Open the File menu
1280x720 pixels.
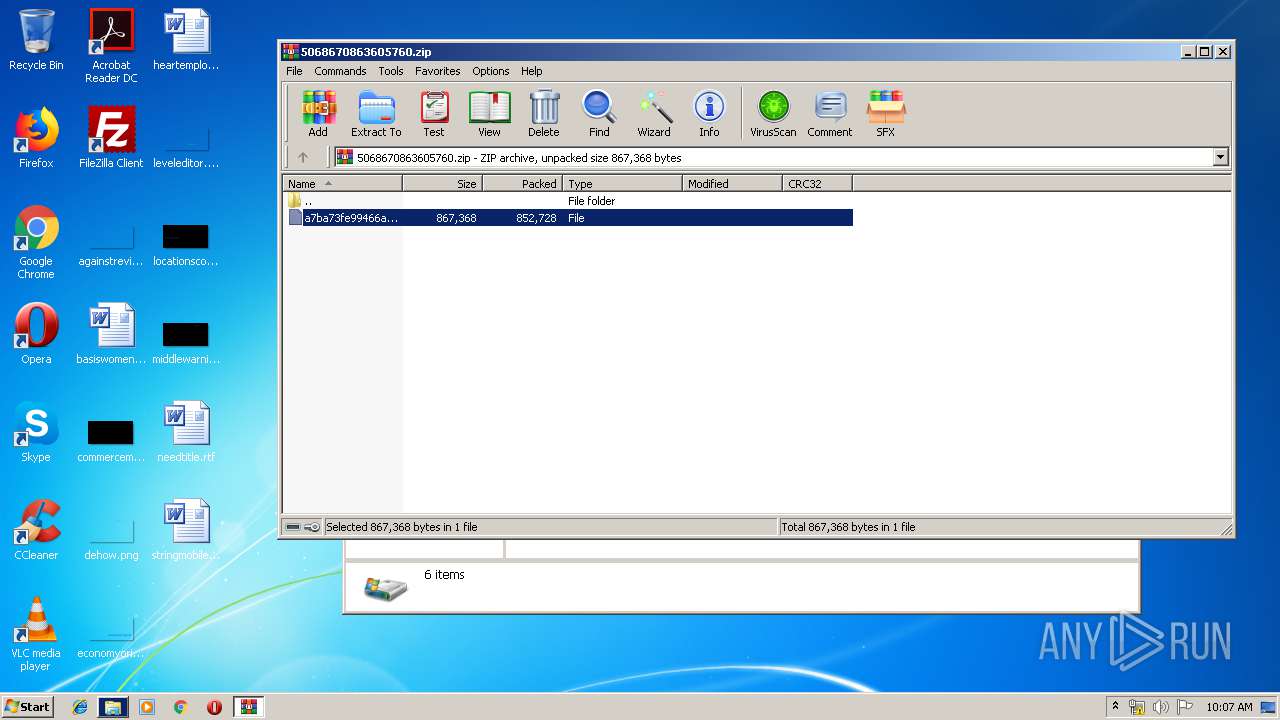click(x=294, y=71)
